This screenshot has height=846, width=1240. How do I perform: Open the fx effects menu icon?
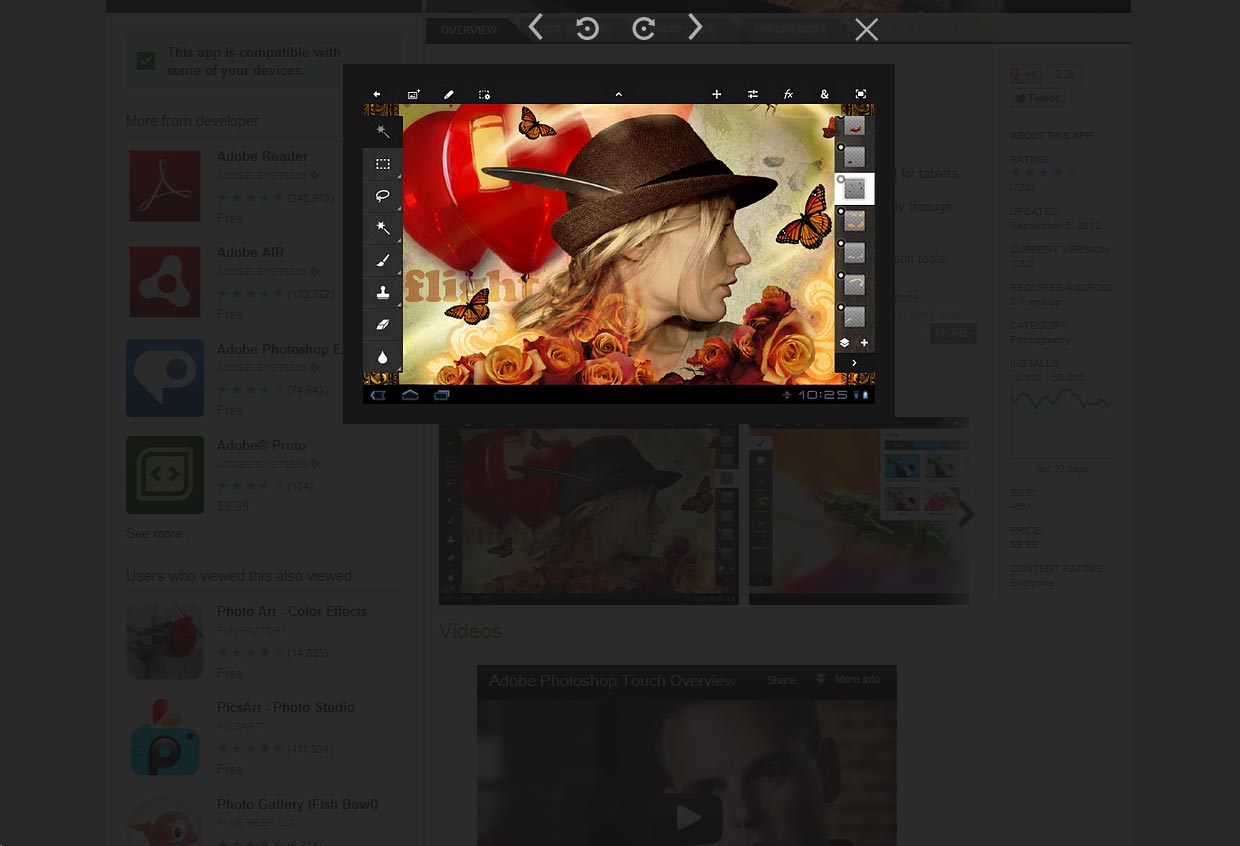click(x=788, y=94)
